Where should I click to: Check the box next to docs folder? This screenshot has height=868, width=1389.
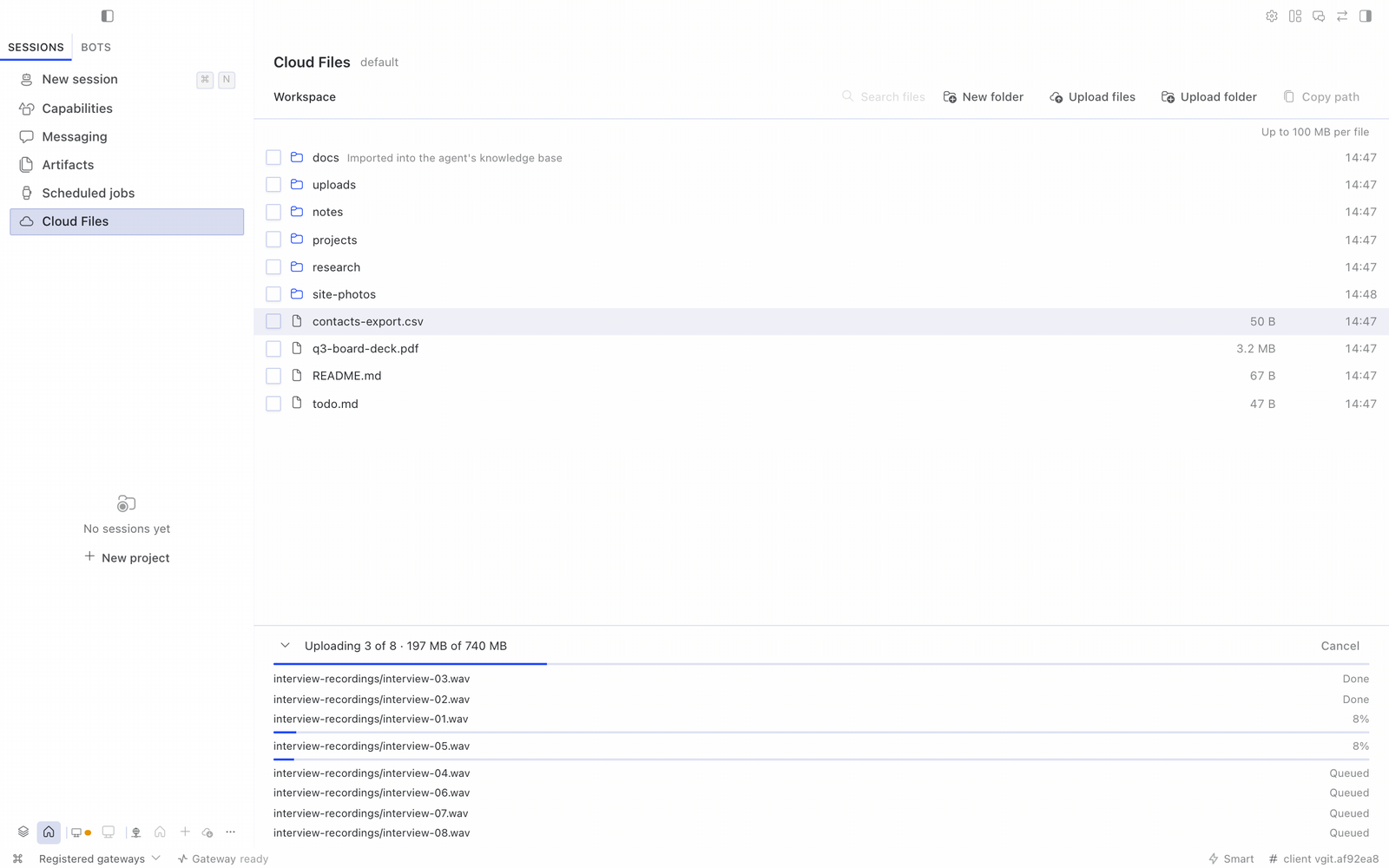point(273,157)
